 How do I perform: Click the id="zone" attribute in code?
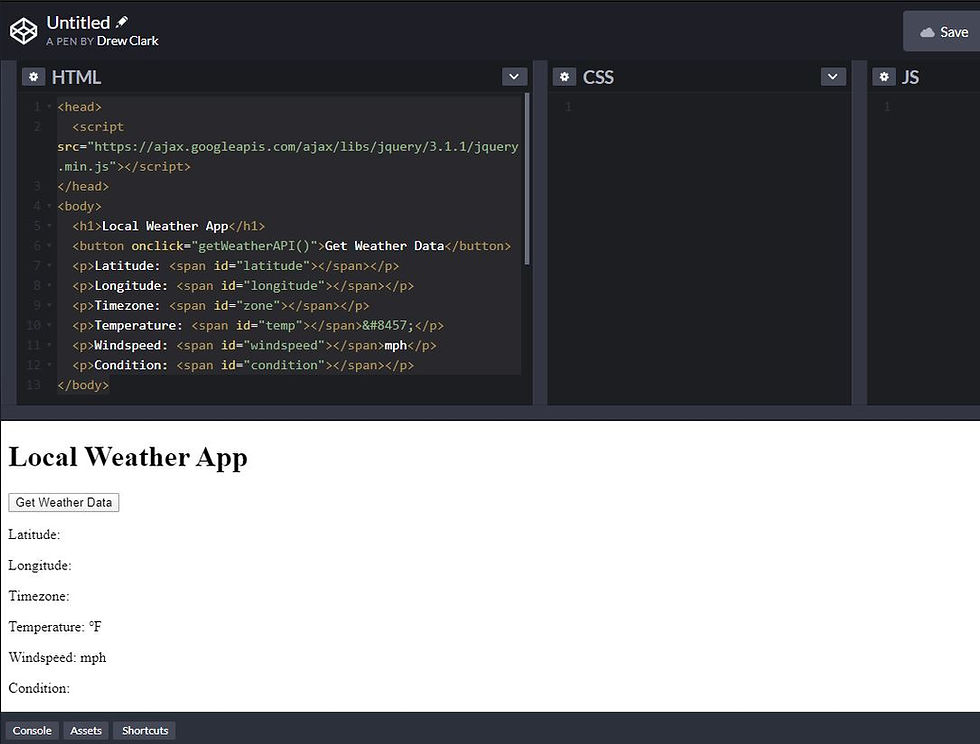click(x=247, y=306)
